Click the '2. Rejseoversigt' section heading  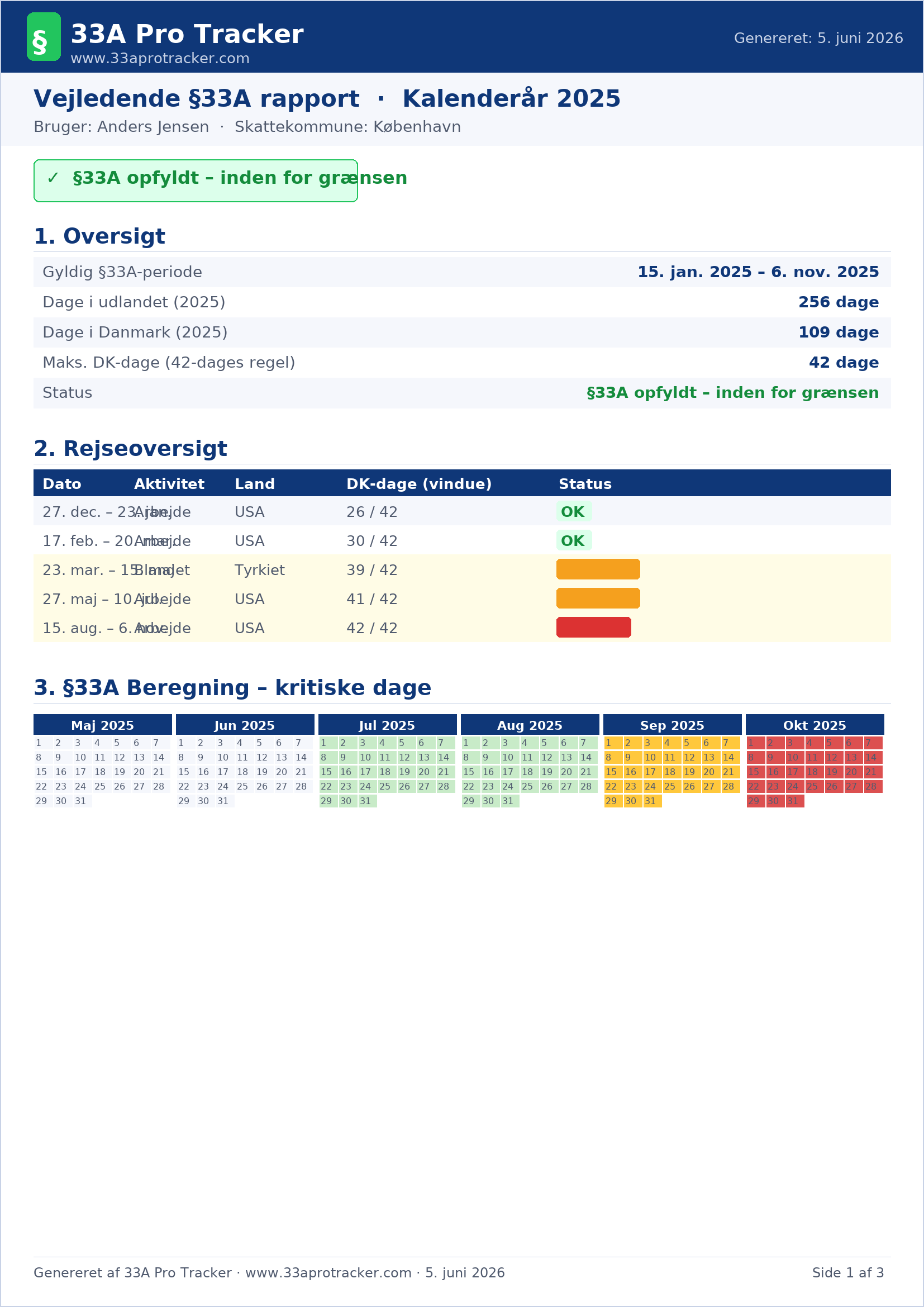coord(130,449)
